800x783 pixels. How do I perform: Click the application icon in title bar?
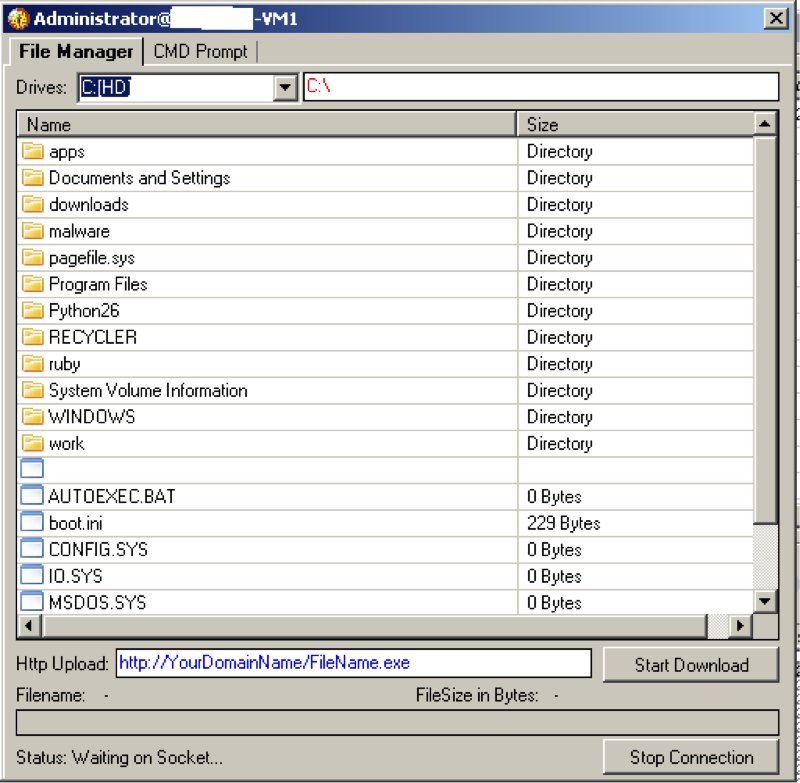point(18,19)
